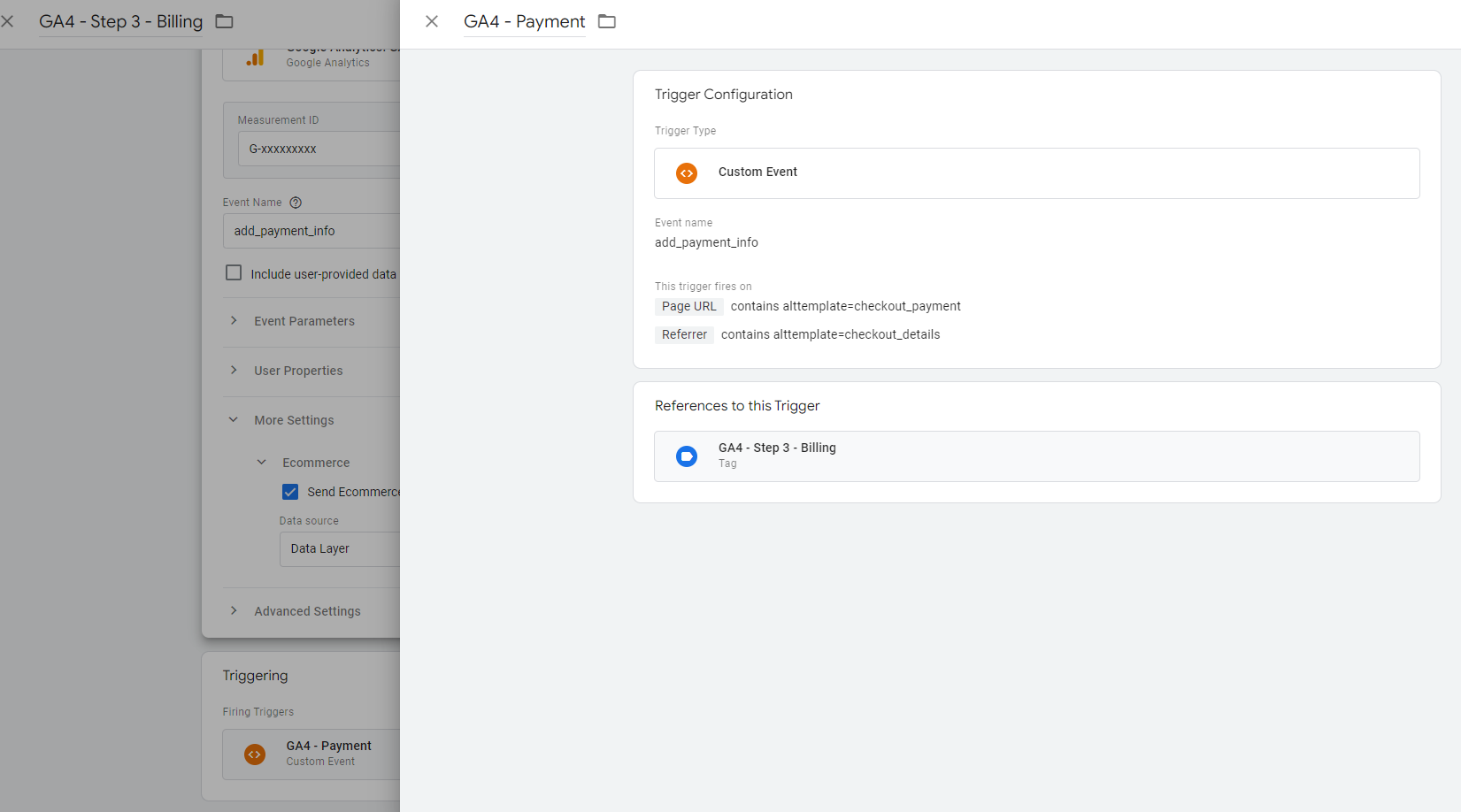Click the 'contains alttemplate=checkout_payment' condition text

tap(845, 306)
